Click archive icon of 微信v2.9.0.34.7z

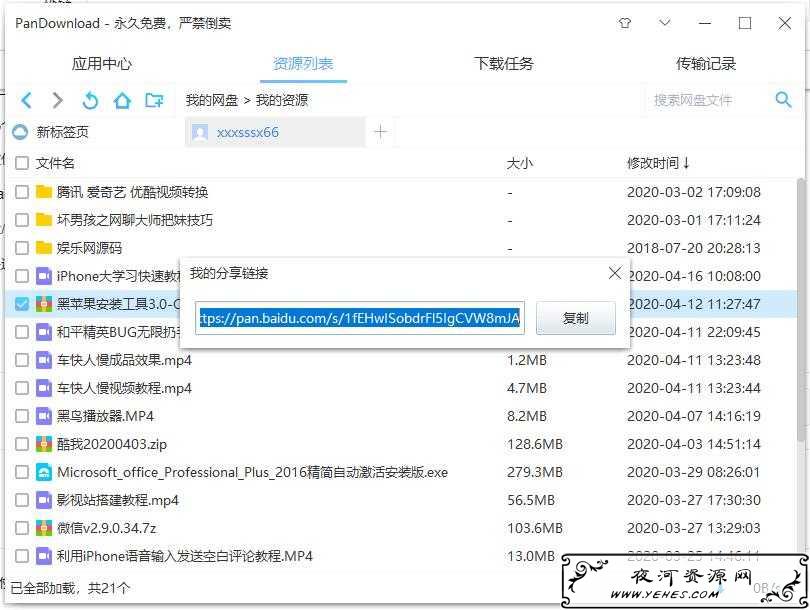tap(44, 528)
